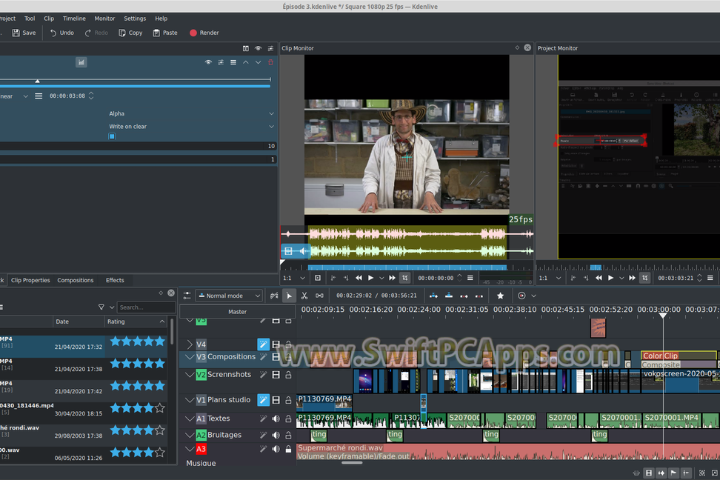The height and width of the screenshot is (480, 720).
Task: Switch to the Effects tab
Action: pos(115,280)
